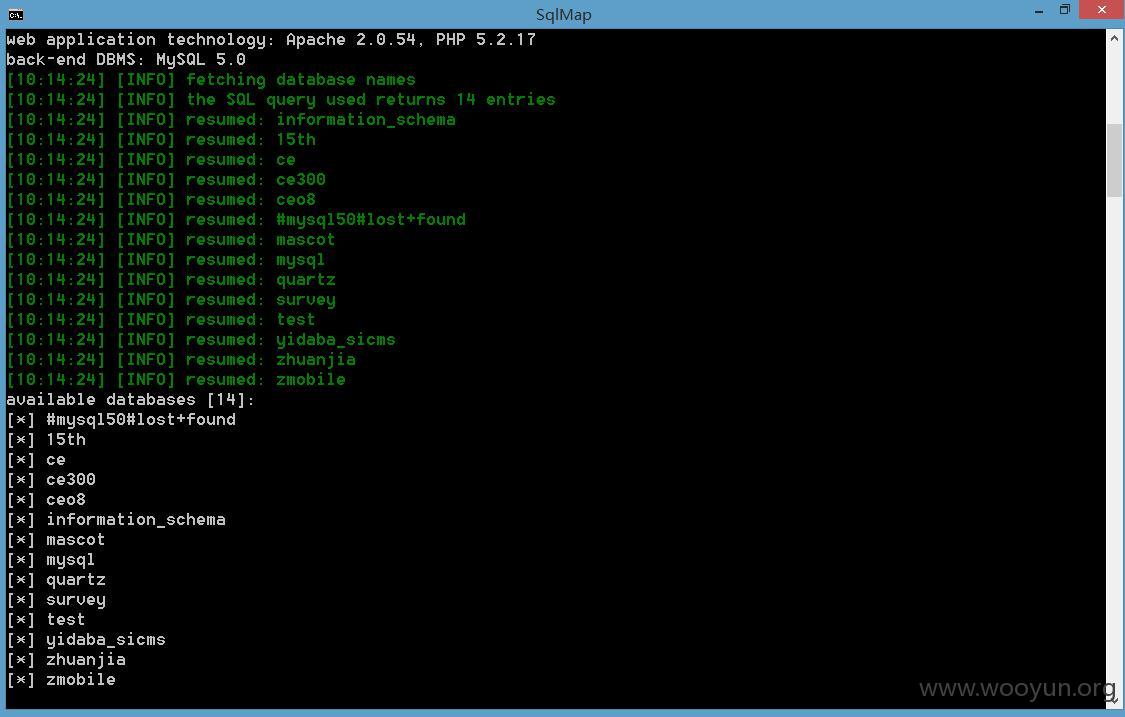This screenshot has width=1125, height=717.
Task: Click 'back-end DBMS: MySQL 5.0' line
Action: point(126,60)
